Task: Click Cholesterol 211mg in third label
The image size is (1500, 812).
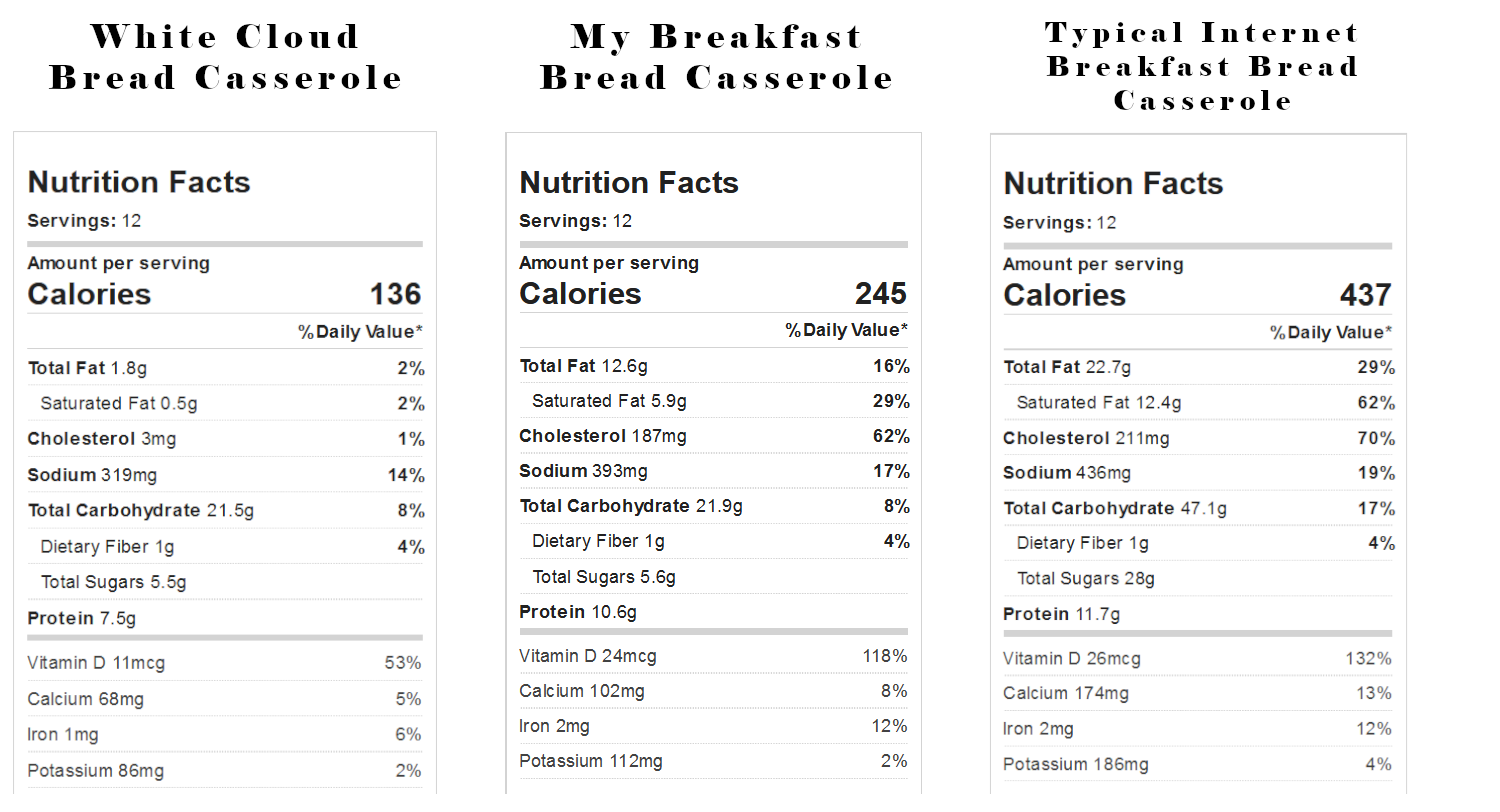Action: (x=1086, y=438)
